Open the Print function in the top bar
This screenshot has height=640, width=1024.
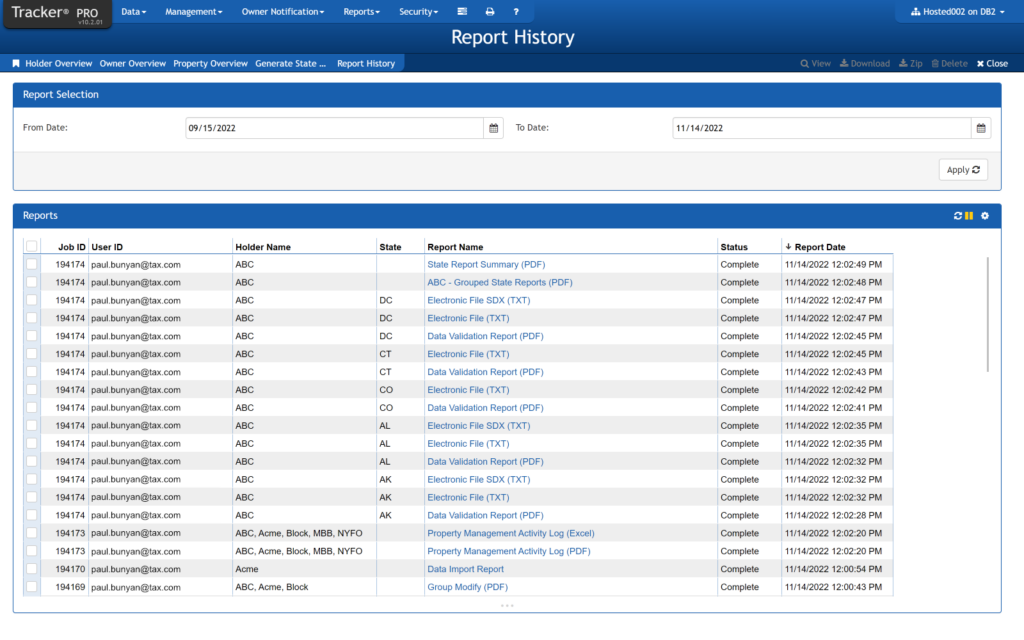(488, 11)
